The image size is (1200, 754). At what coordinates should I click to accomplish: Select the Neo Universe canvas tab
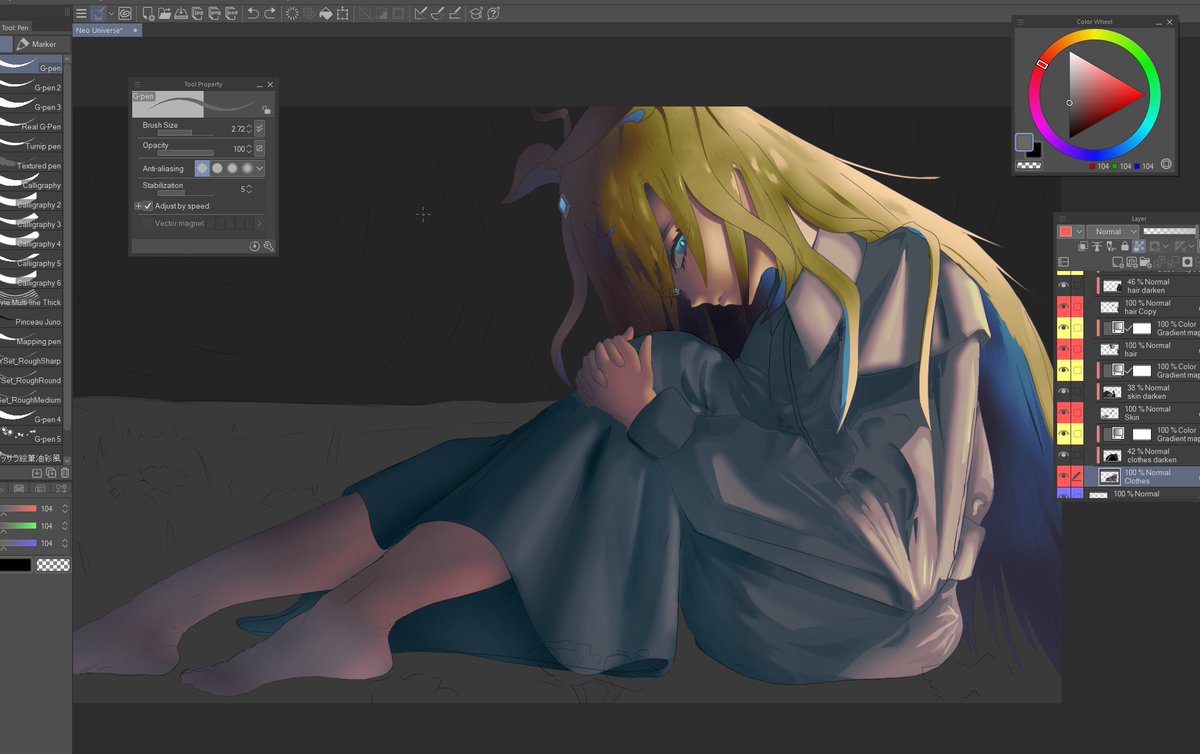[99, 31]
